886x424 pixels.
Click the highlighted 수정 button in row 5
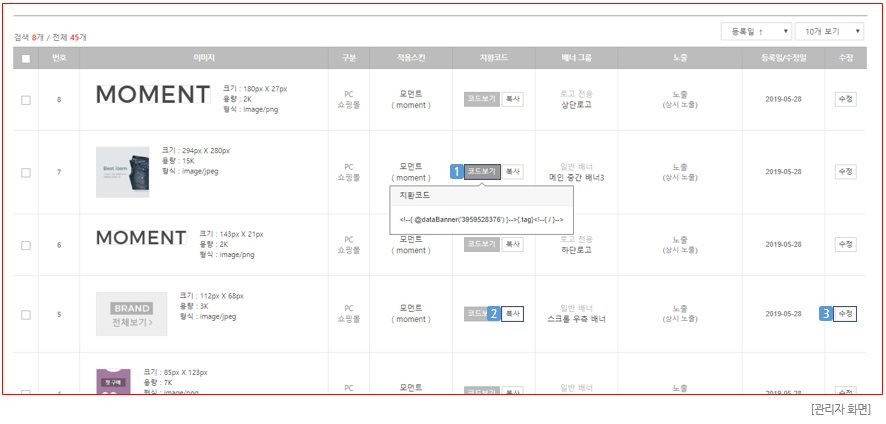click(x=845, y=314)
